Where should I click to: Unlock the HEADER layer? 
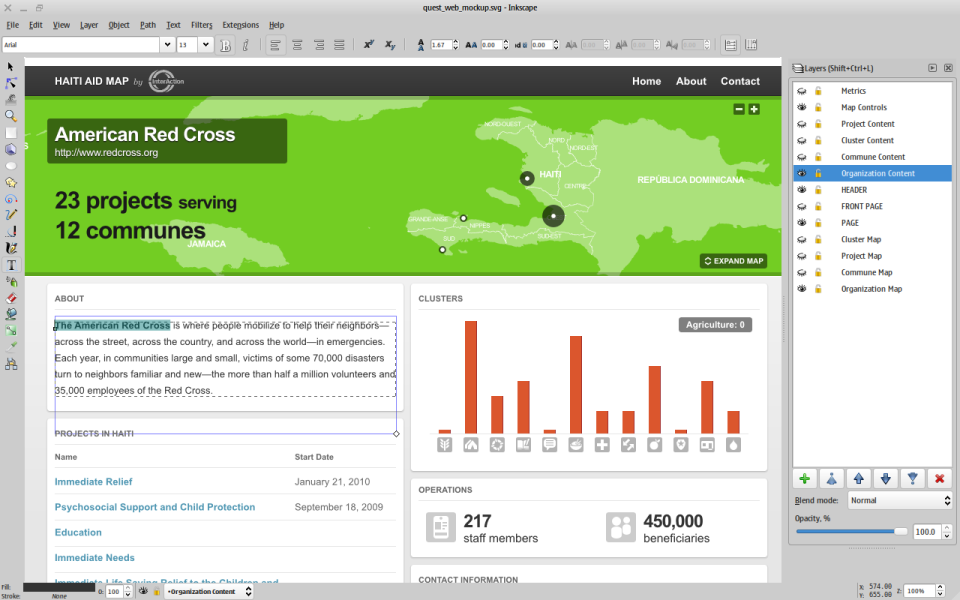816,189
